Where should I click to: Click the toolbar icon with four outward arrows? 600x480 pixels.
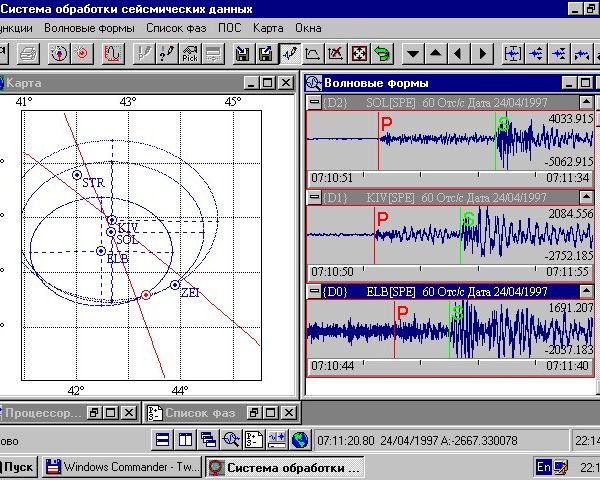360,53
